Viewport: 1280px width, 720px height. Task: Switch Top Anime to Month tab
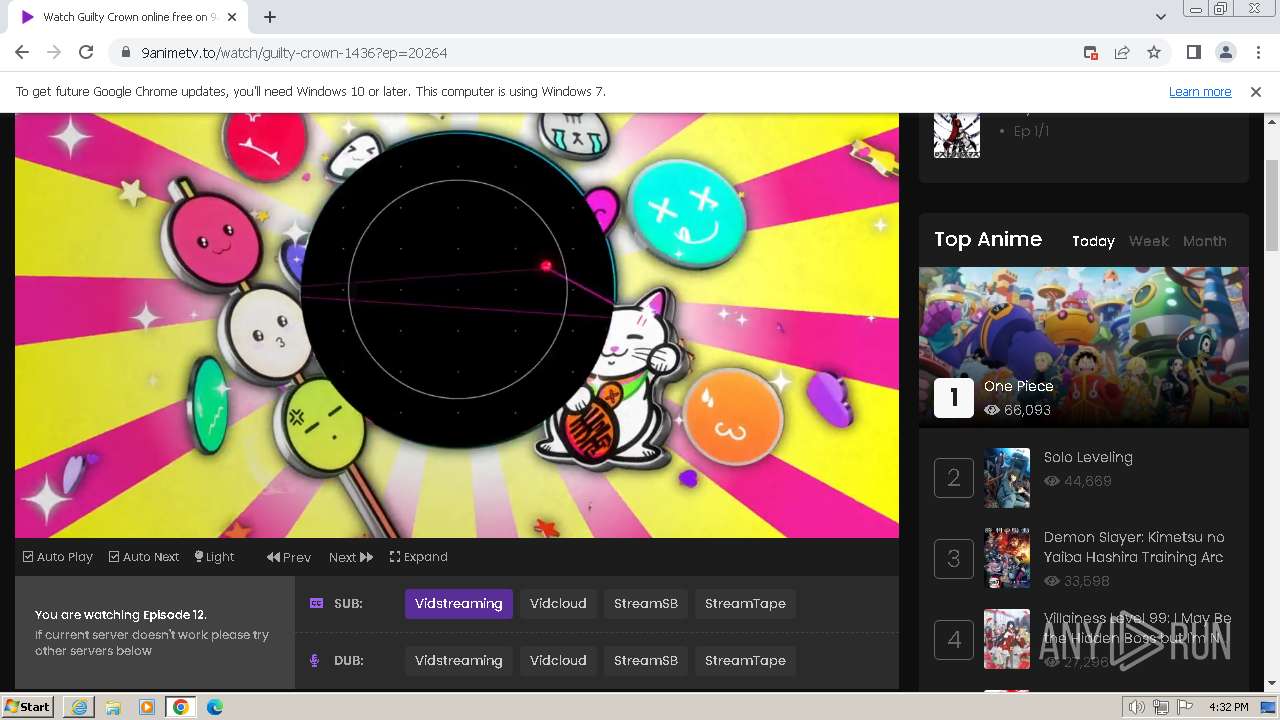coord(1204,241)
